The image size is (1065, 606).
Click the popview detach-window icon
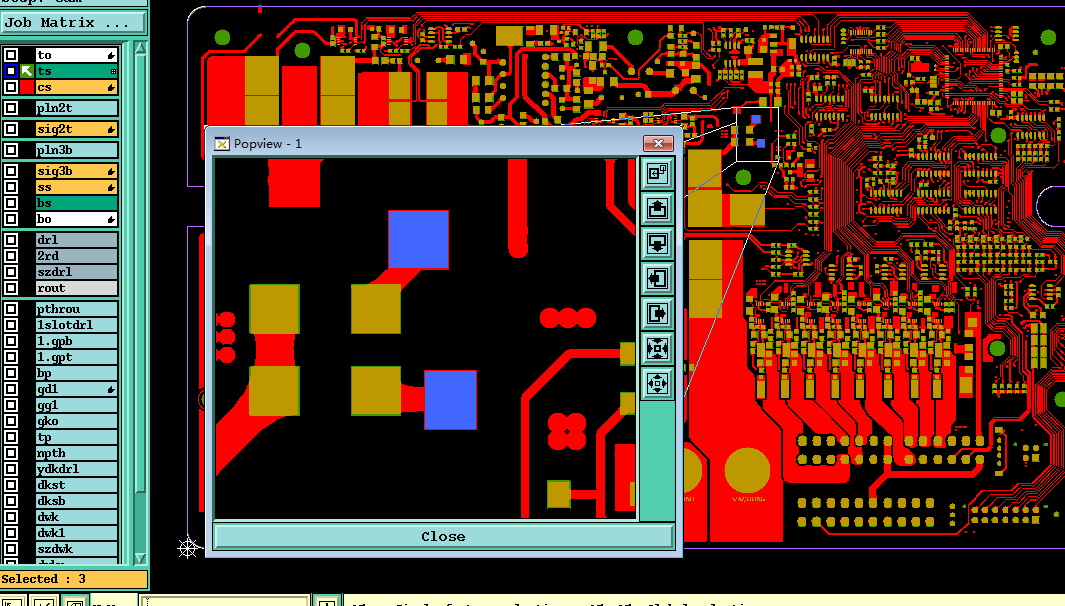point(657,173)
